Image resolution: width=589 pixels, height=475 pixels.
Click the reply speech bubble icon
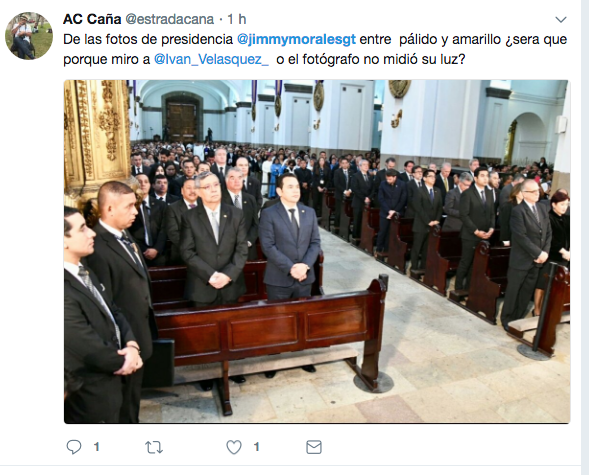[74, 447]
